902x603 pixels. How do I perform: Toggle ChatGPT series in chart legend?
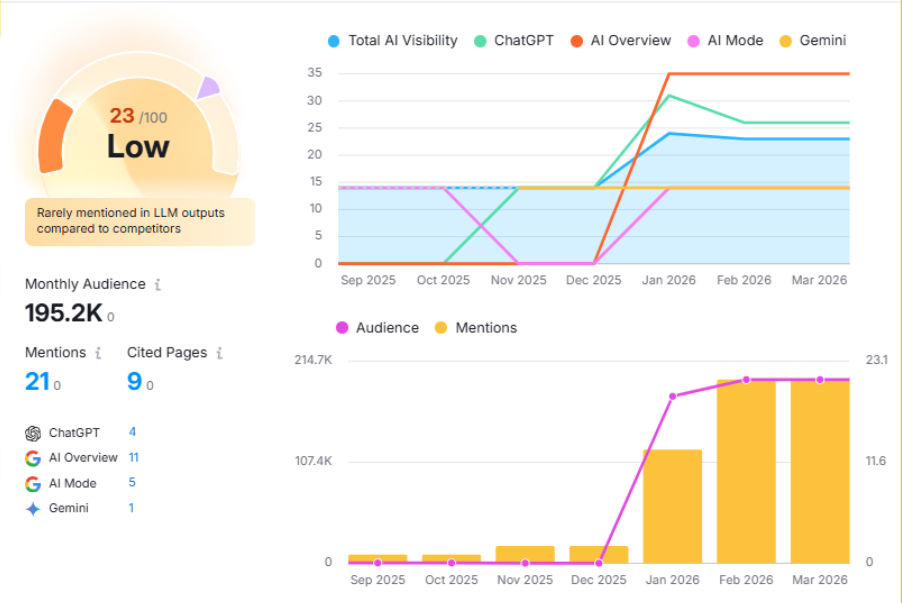tap(516, 41)
